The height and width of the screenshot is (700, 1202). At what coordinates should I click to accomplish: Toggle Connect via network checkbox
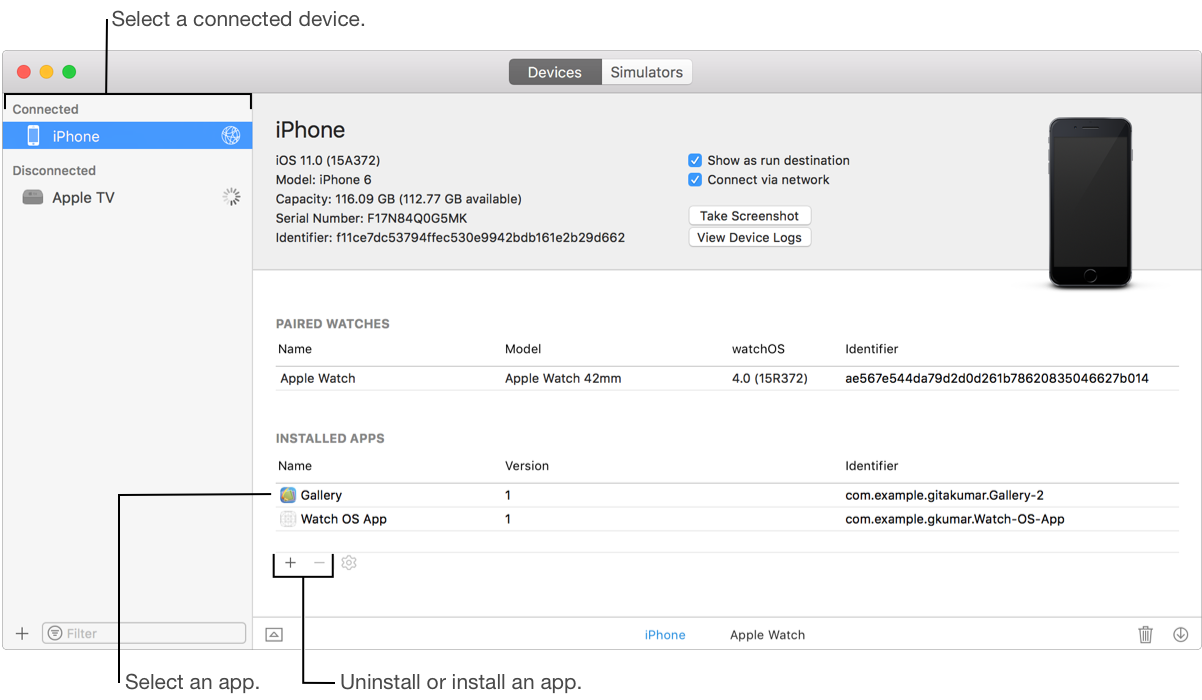[695, 180]
